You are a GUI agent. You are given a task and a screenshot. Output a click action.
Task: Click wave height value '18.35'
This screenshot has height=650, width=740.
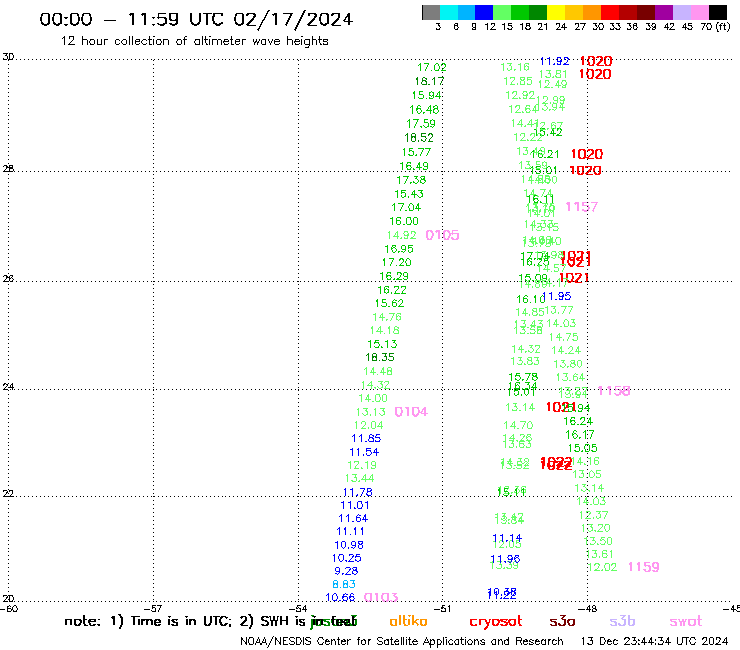click(x=380, y=358)
